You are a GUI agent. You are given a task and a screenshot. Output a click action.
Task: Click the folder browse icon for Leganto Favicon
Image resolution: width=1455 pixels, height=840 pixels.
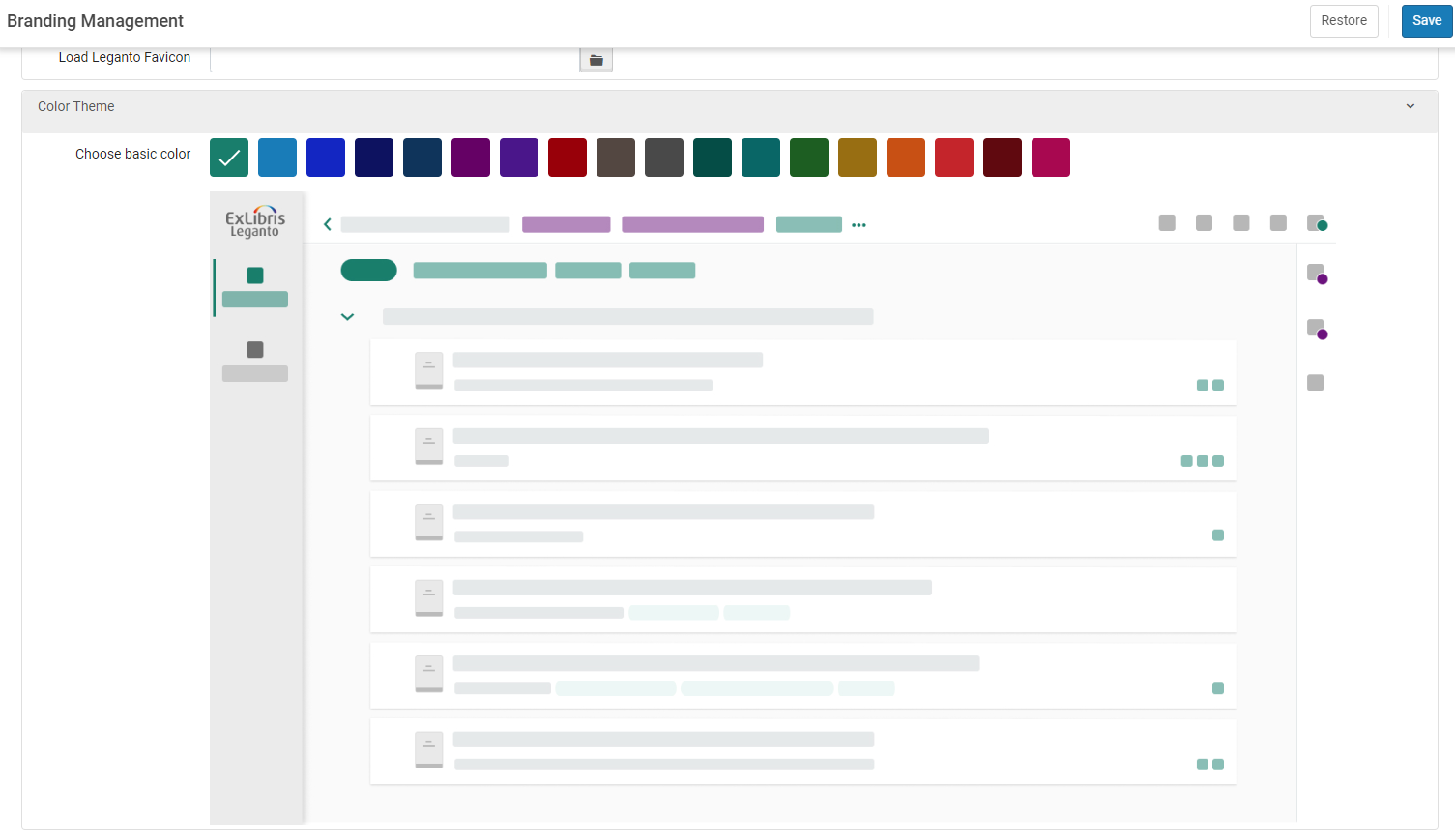coord(596,60)
